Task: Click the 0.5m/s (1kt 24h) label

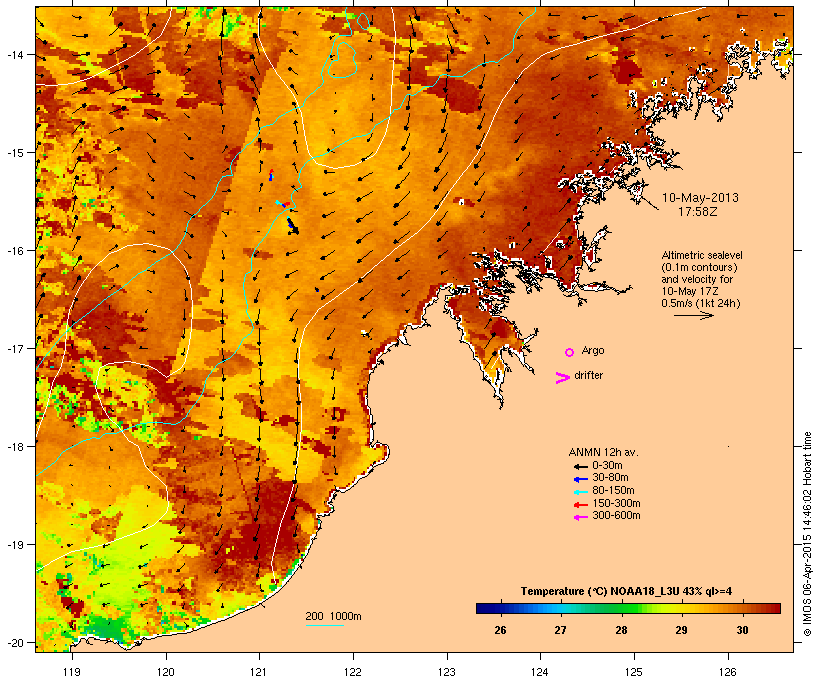Action: pos(701,303)
